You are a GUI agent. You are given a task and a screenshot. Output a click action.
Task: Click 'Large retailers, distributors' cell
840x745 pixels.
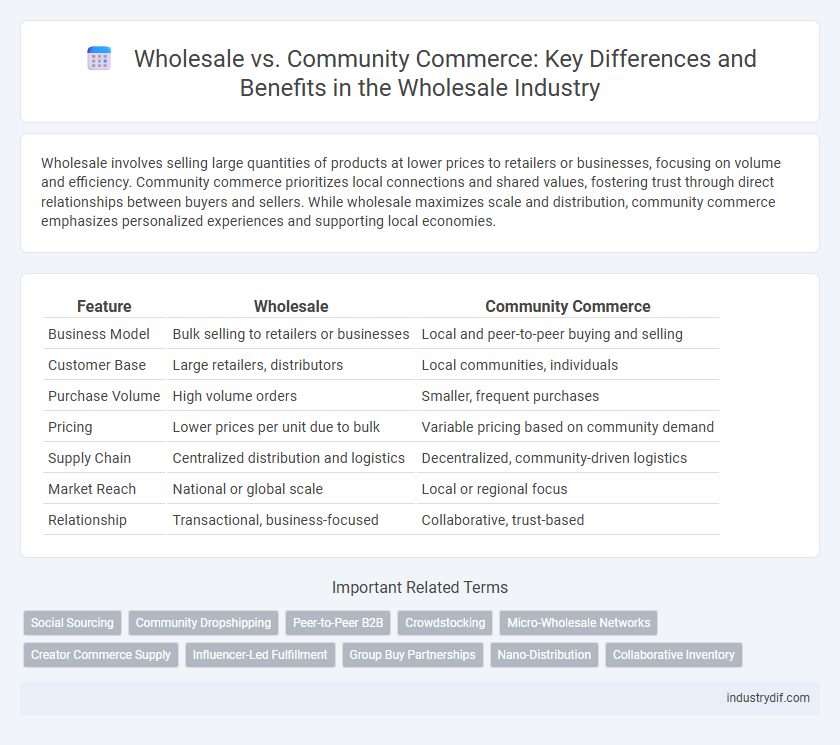[291, 365]
